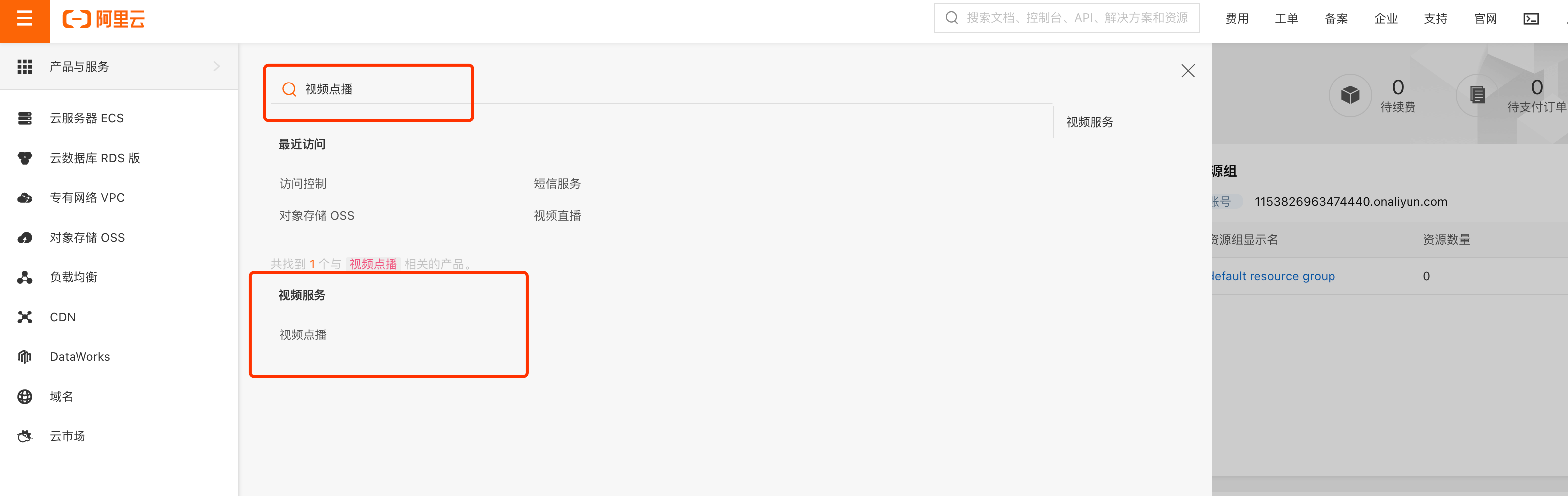Open 对象存储 OSS from recent visits
Viewport: 1568px width, 496px height.
[x=316, y=215]
